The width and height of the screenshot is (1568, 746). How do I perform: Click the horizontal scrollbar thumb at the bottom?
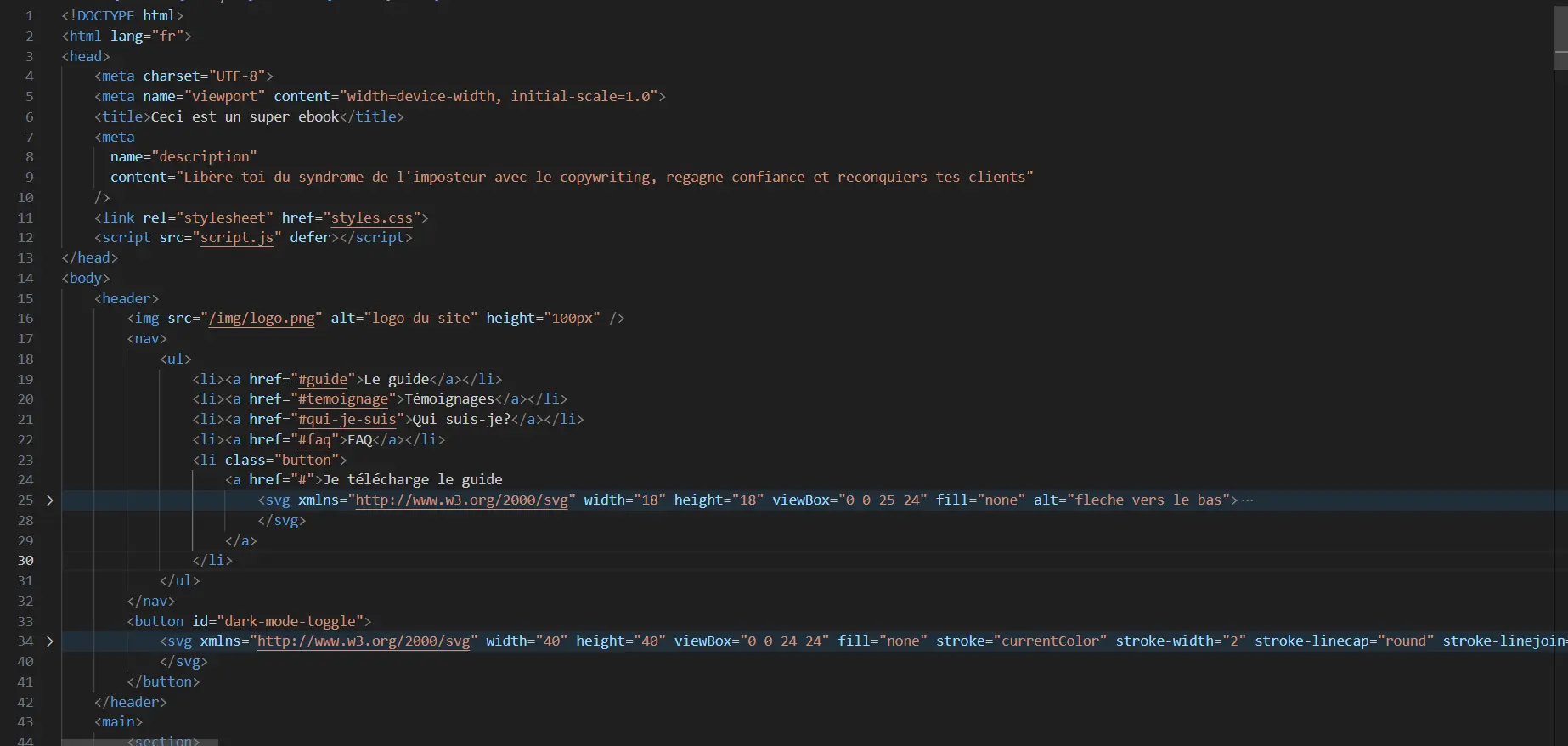[x=139, y=742]
